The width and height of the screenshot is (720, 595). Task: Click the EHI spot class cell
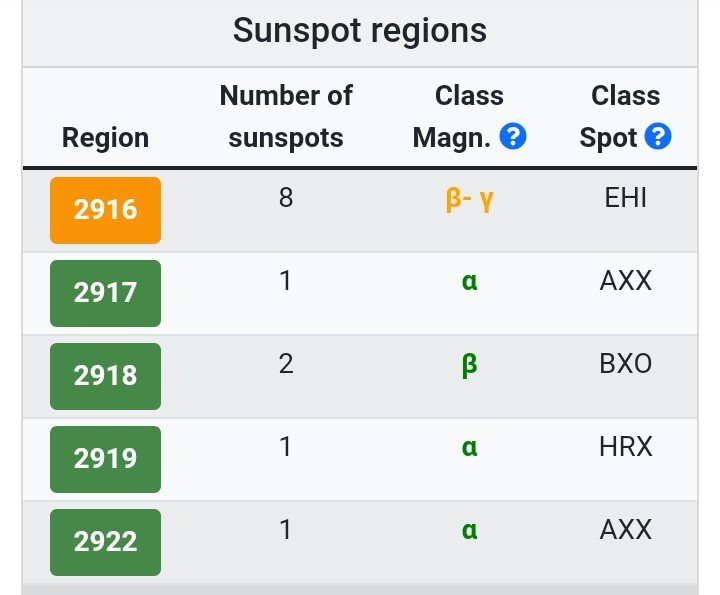point(625,198)
